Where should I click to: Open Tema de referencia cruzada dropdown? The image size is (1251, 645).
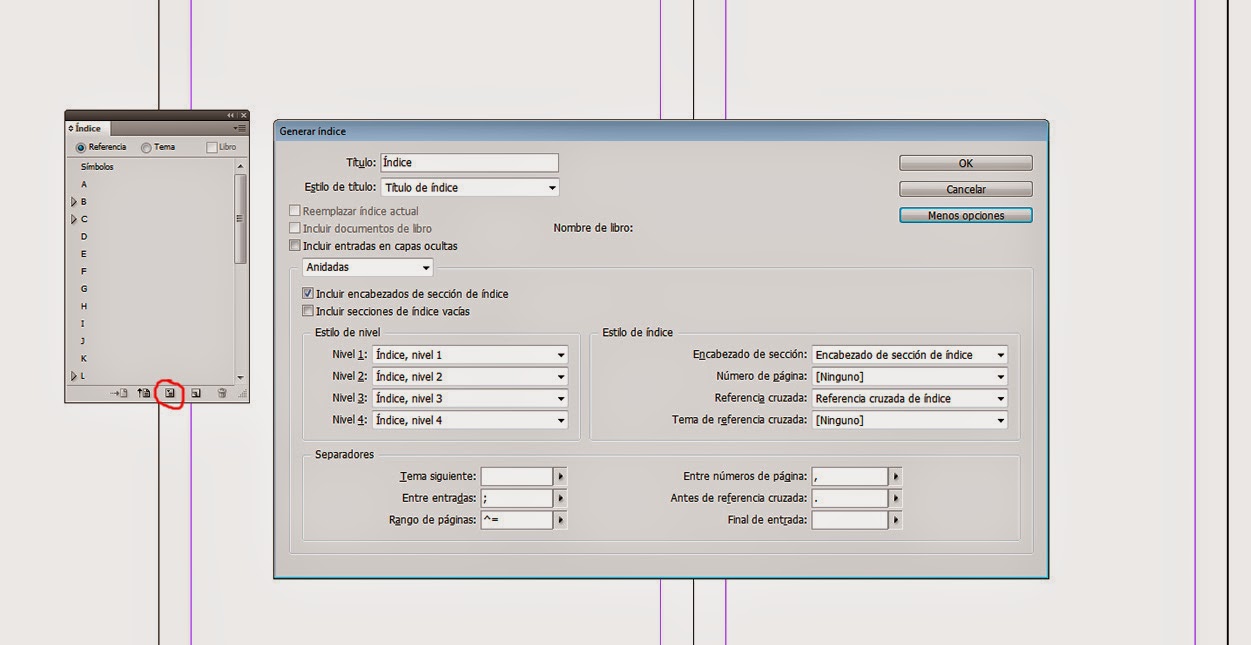click(909, 421)
